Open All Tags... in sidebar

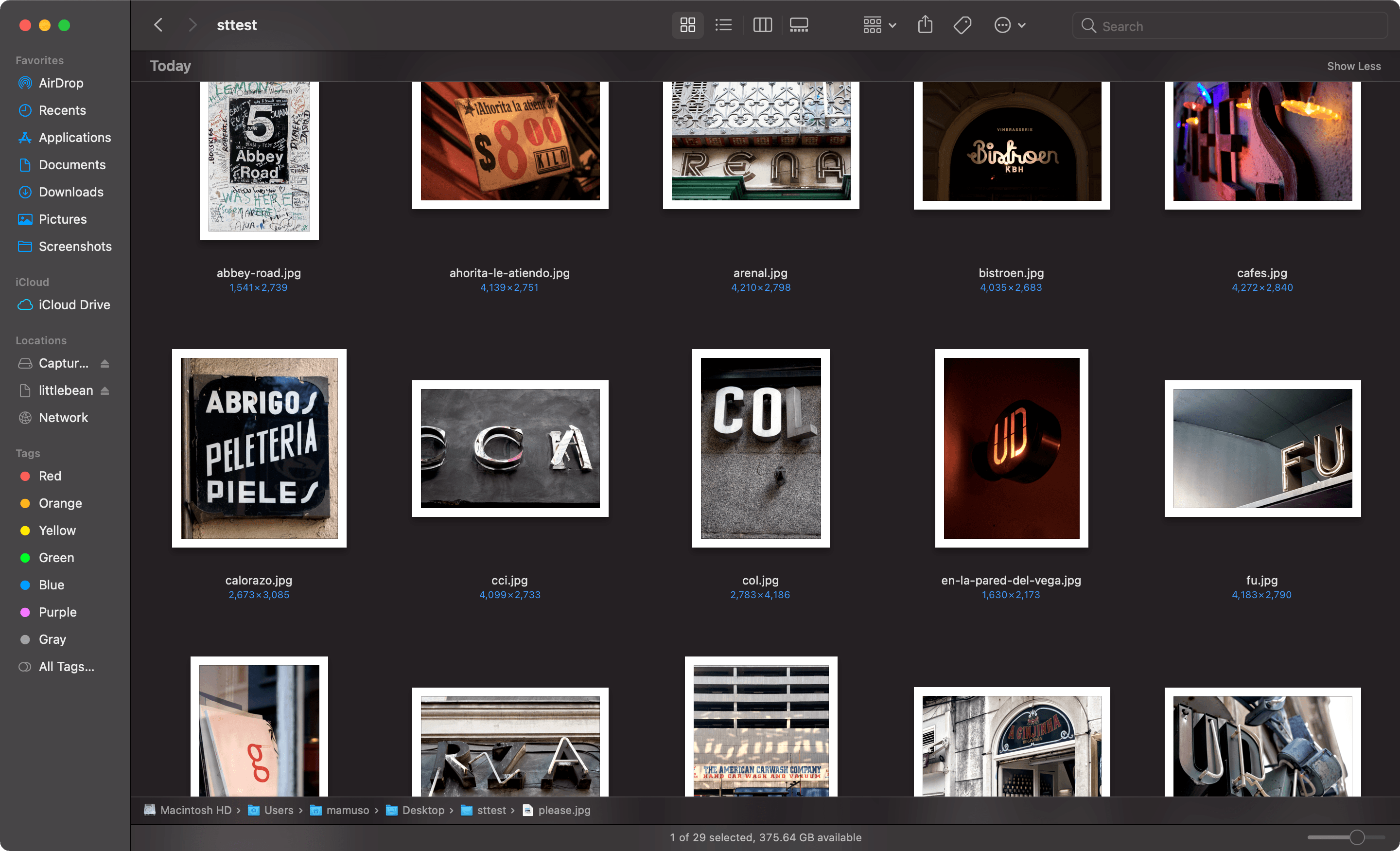tap(66, 666)
